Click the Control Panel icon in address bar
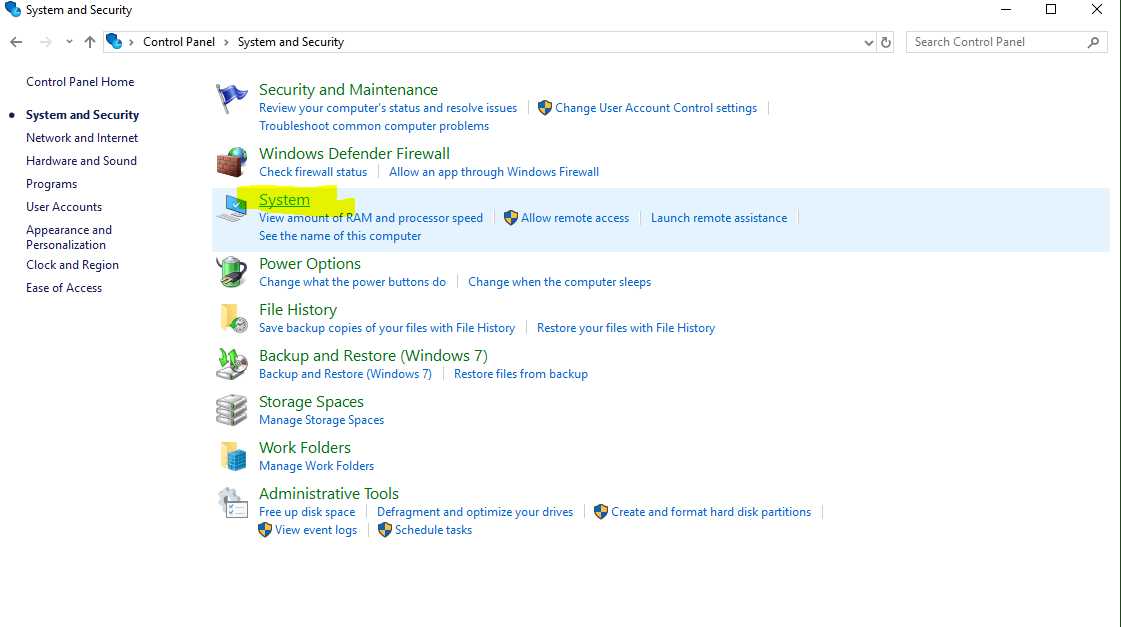Image resolution: width=1121 pixels, height=627 pixels. pyautogui.click(x=114, y=41)
